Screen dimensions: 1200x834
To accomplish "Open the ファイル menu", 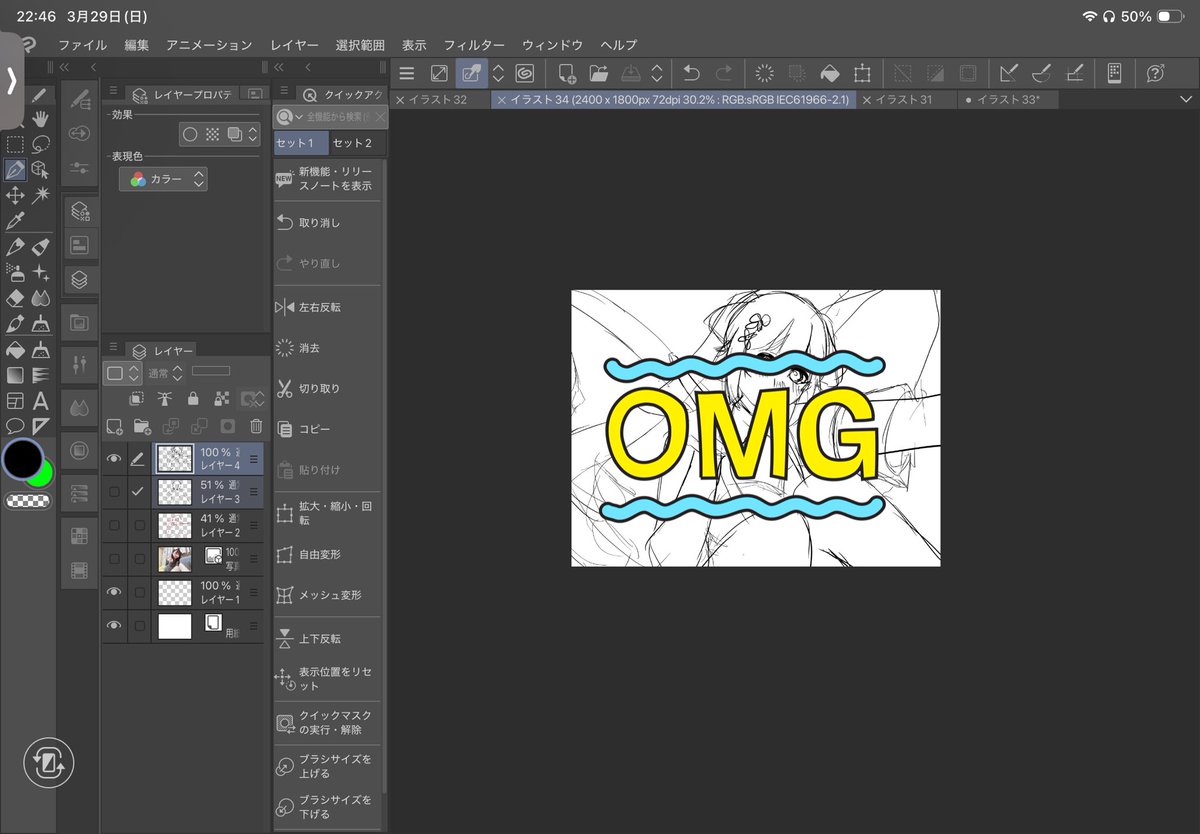I will (83, 45).
